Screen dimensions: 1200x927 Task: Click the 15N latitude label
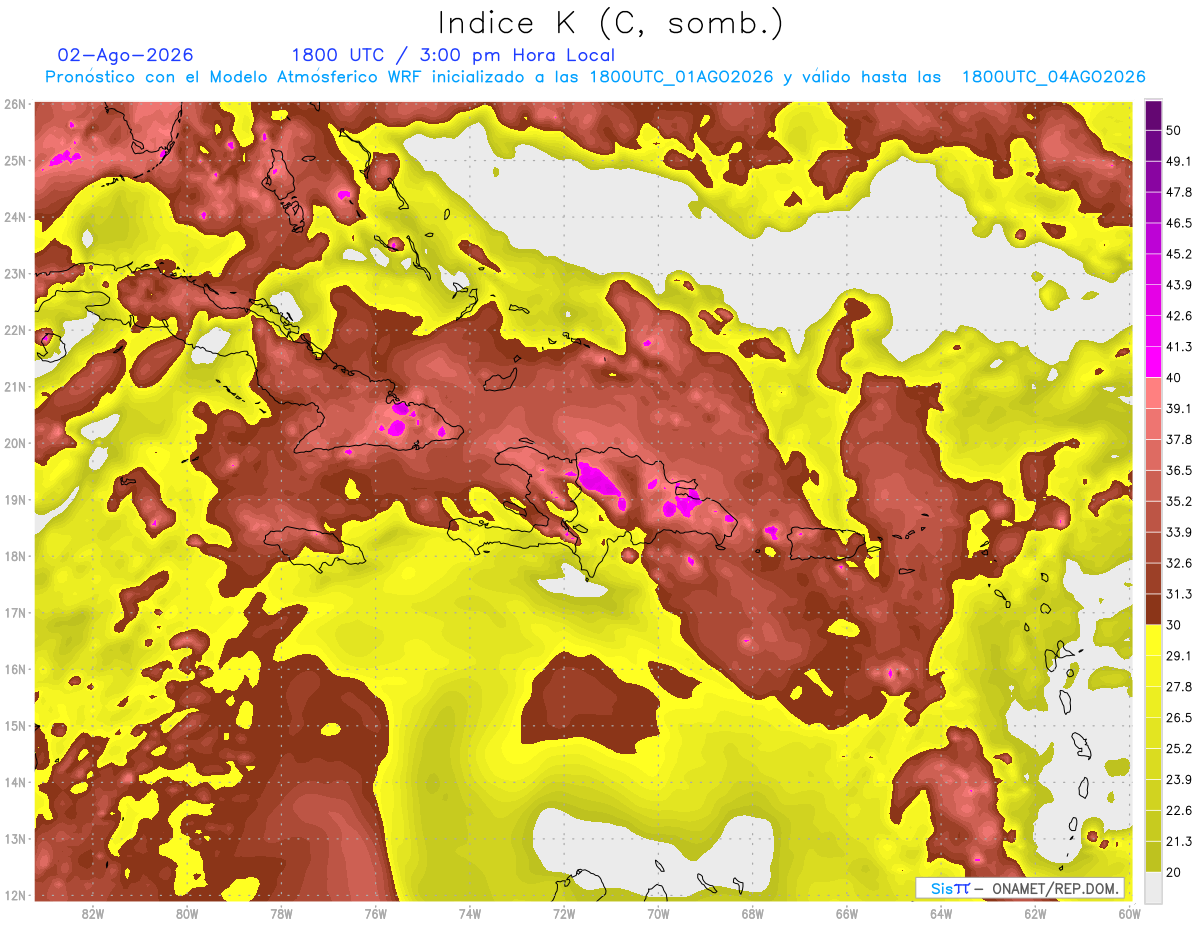point(14,726)
